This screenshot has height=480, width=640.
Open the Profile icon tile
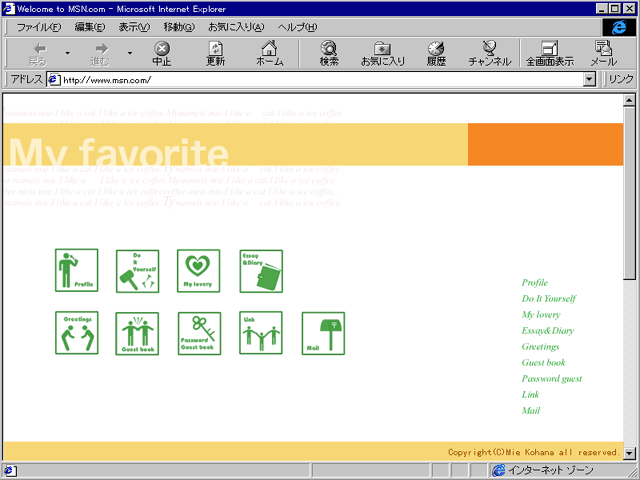[76, 271]
